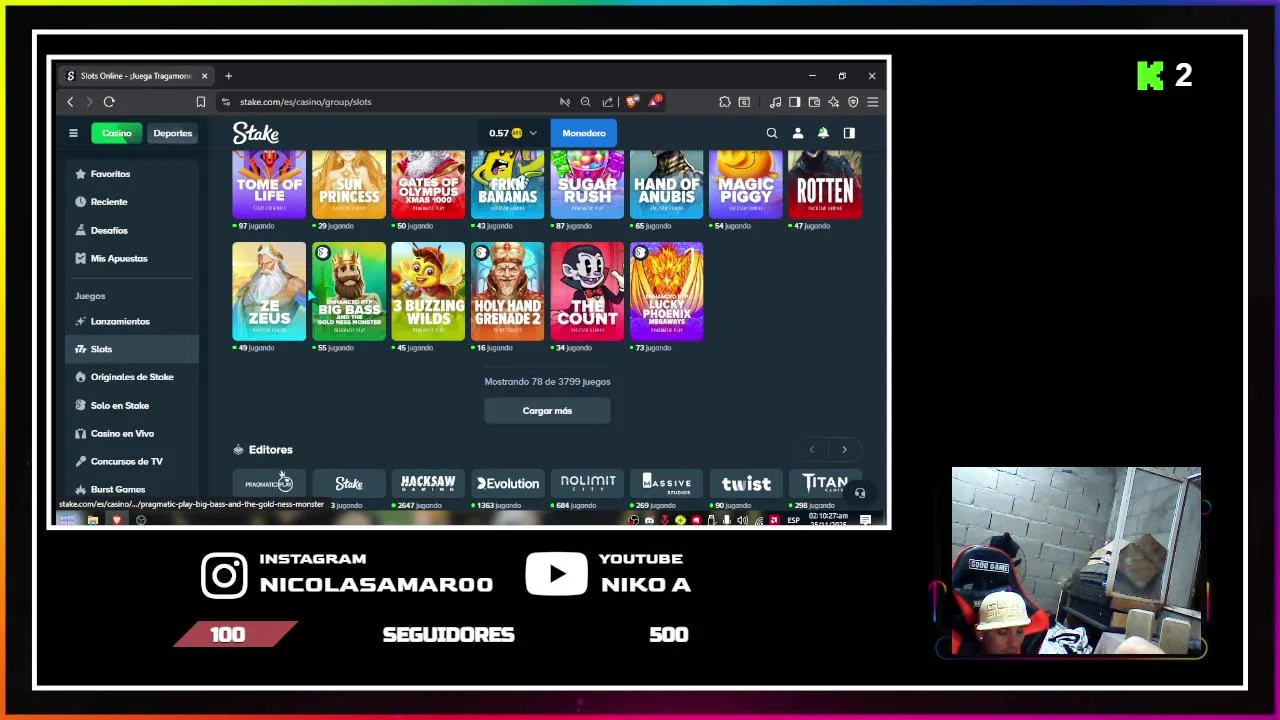Open the Stake search magnifier
This screenshot has height=720, width=1280.
[x=772, y=133]
